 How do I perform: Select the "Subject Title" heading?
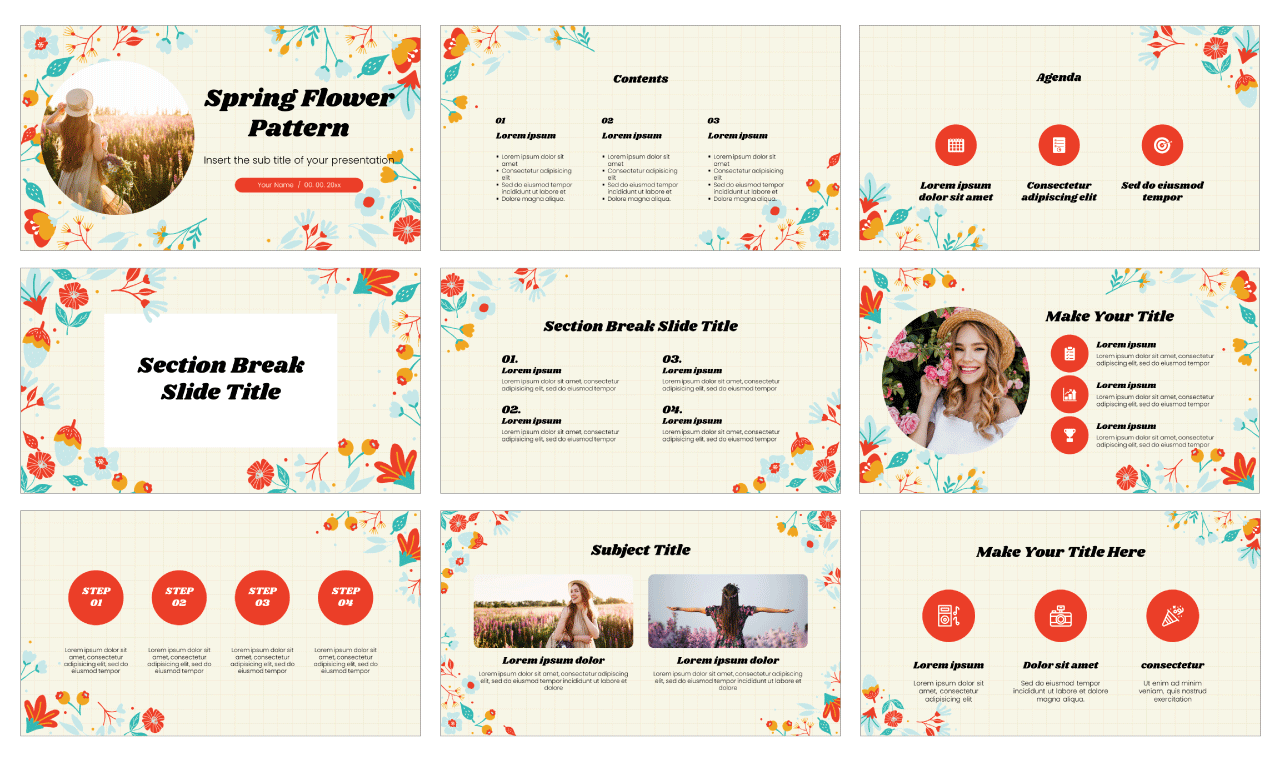pos(640,550)
